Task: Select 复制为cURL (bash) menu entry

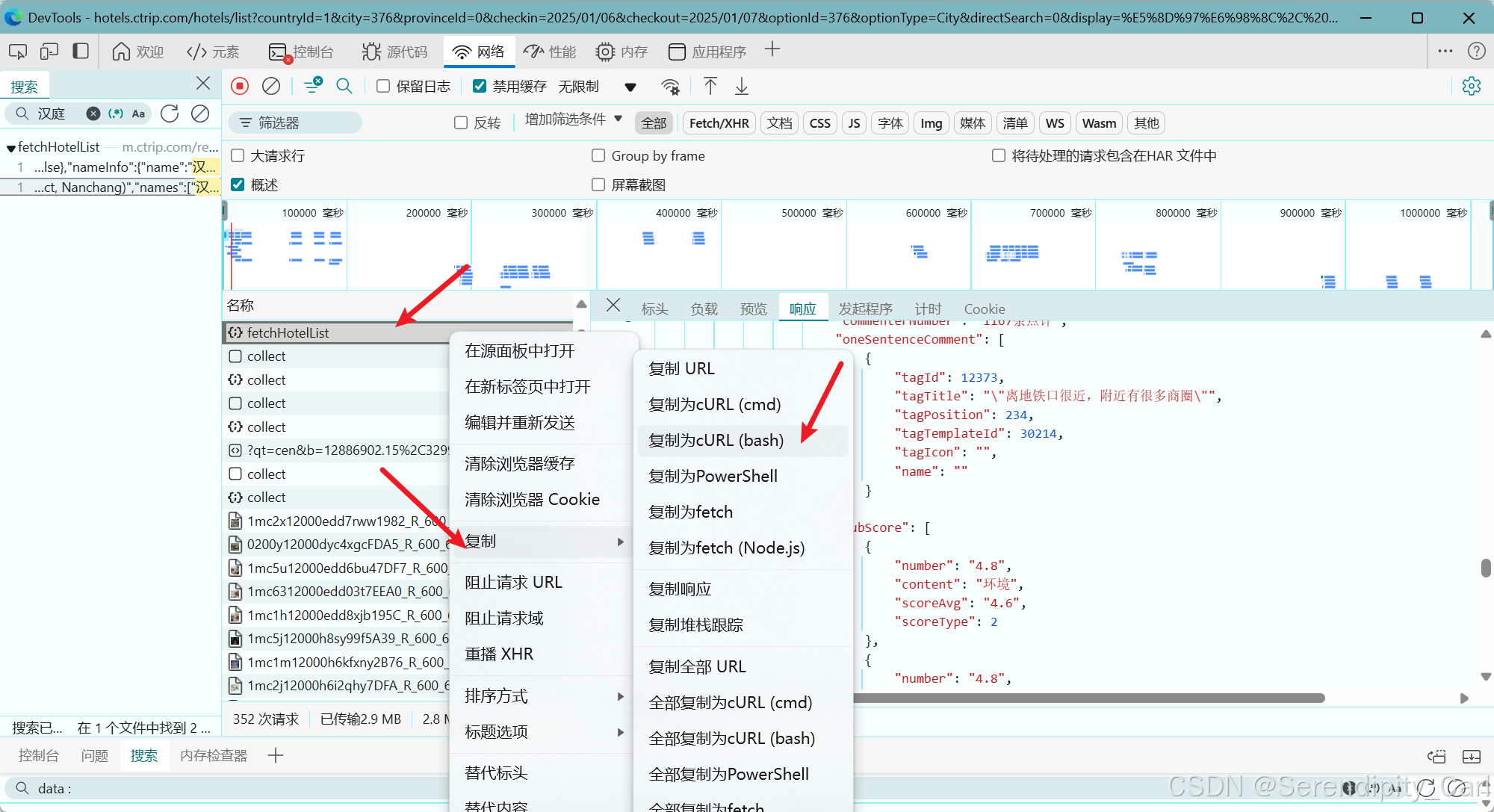Action: point(716,441)
